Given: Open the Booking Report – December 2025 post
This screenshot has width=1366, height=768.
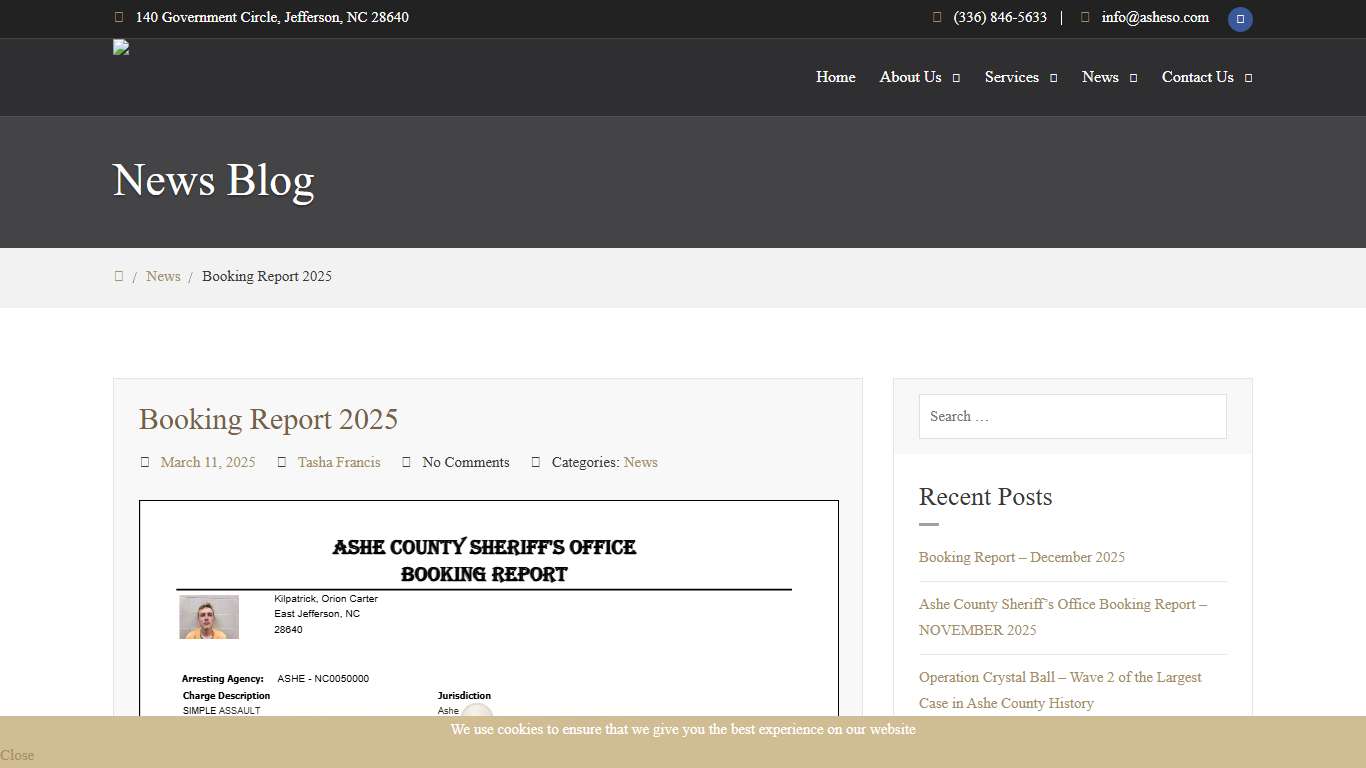Looking at the screenshot, I should coord(1021,557).
